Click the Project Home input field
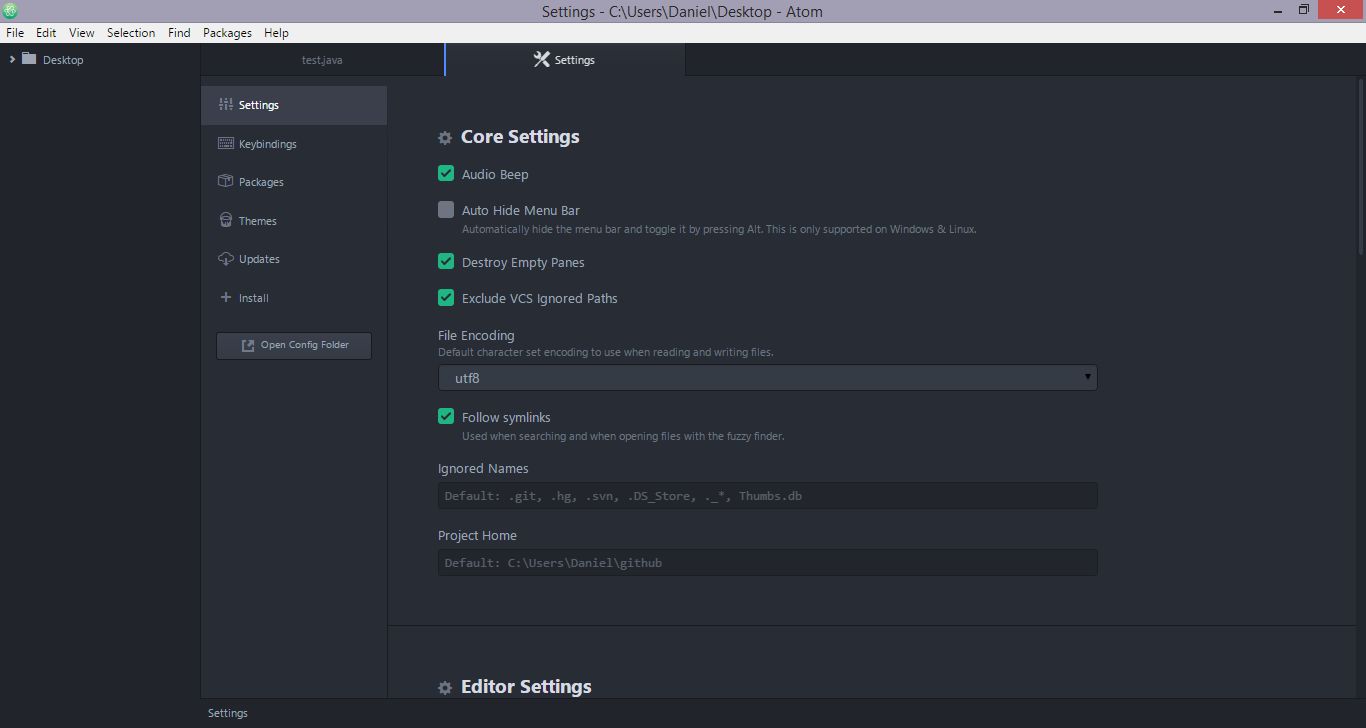Viewport: 1366px width, 728px height. (767, 562)
